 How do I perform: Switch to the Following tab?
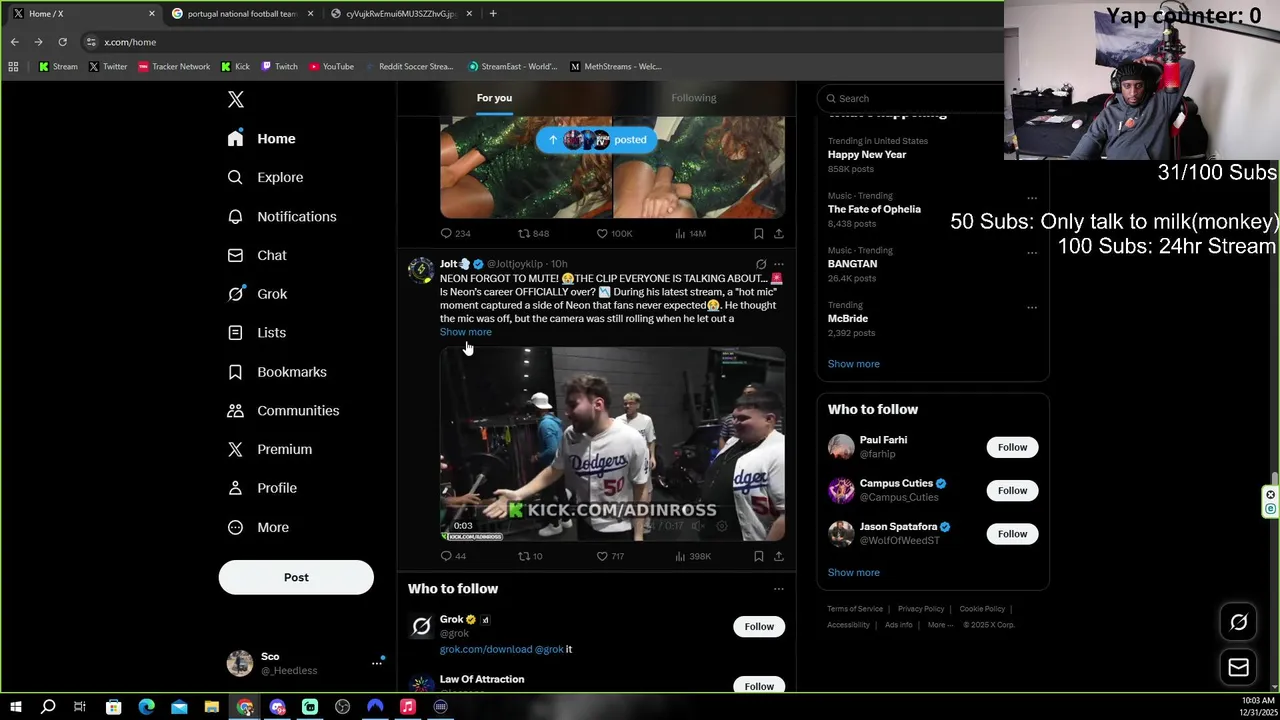(693, 98)
